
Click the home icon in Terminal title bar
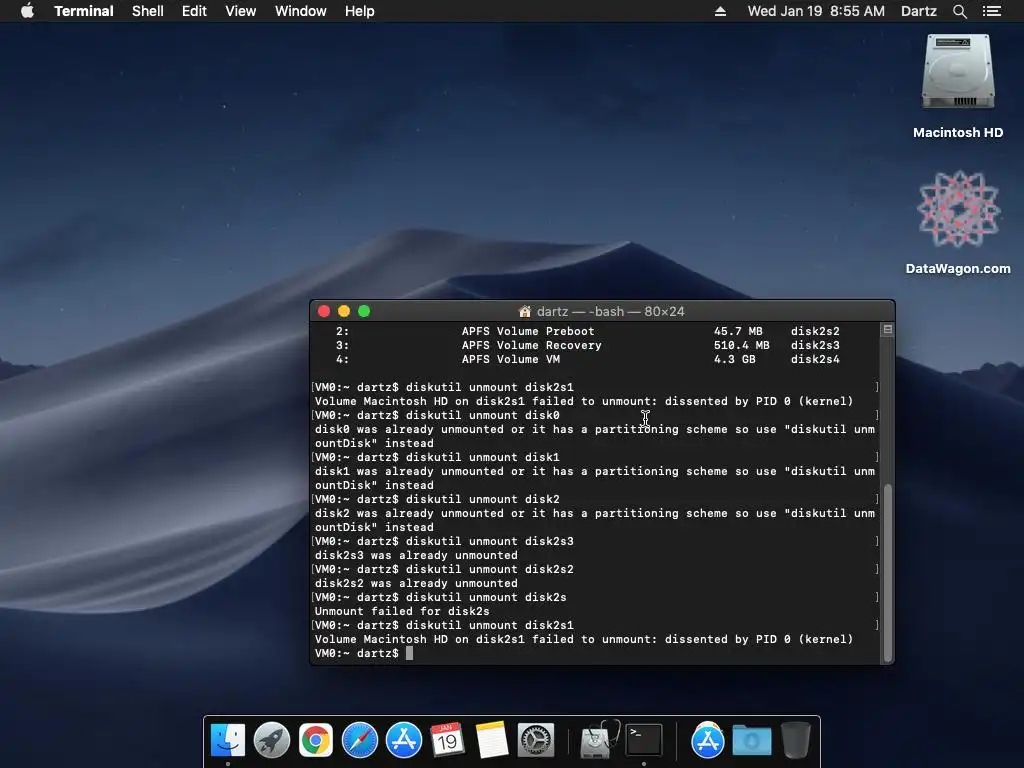pos(524,312)
